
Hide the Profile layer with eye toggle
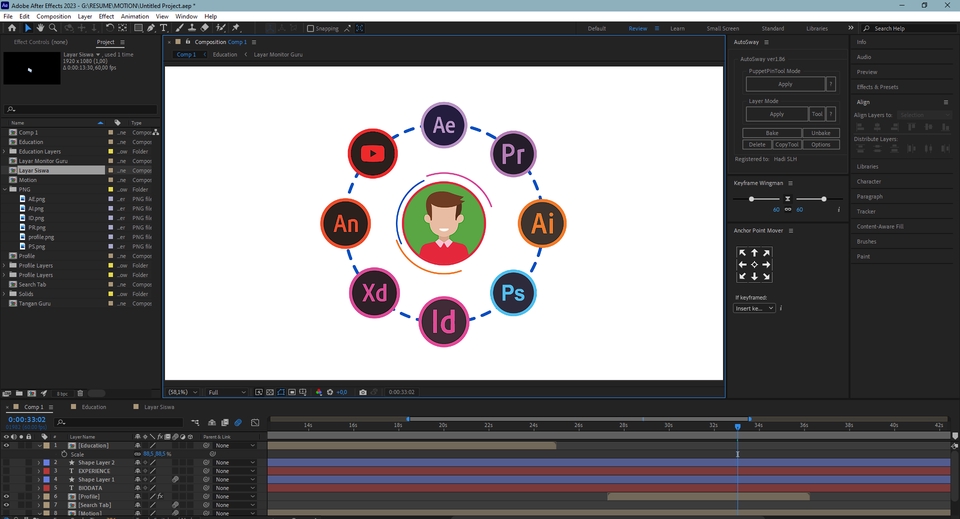click(x=6, y=496)
